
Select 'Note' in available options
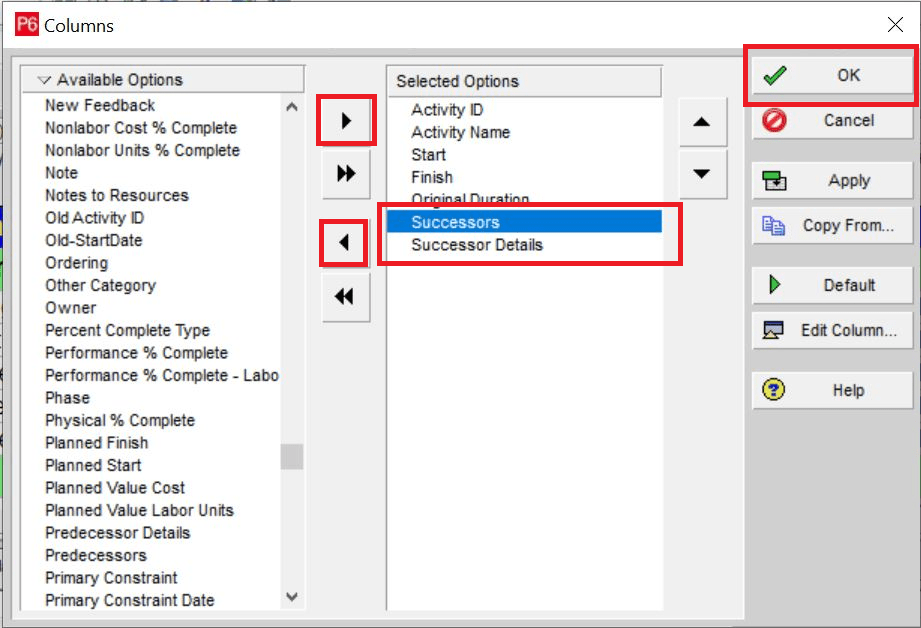tap(62, 173)
